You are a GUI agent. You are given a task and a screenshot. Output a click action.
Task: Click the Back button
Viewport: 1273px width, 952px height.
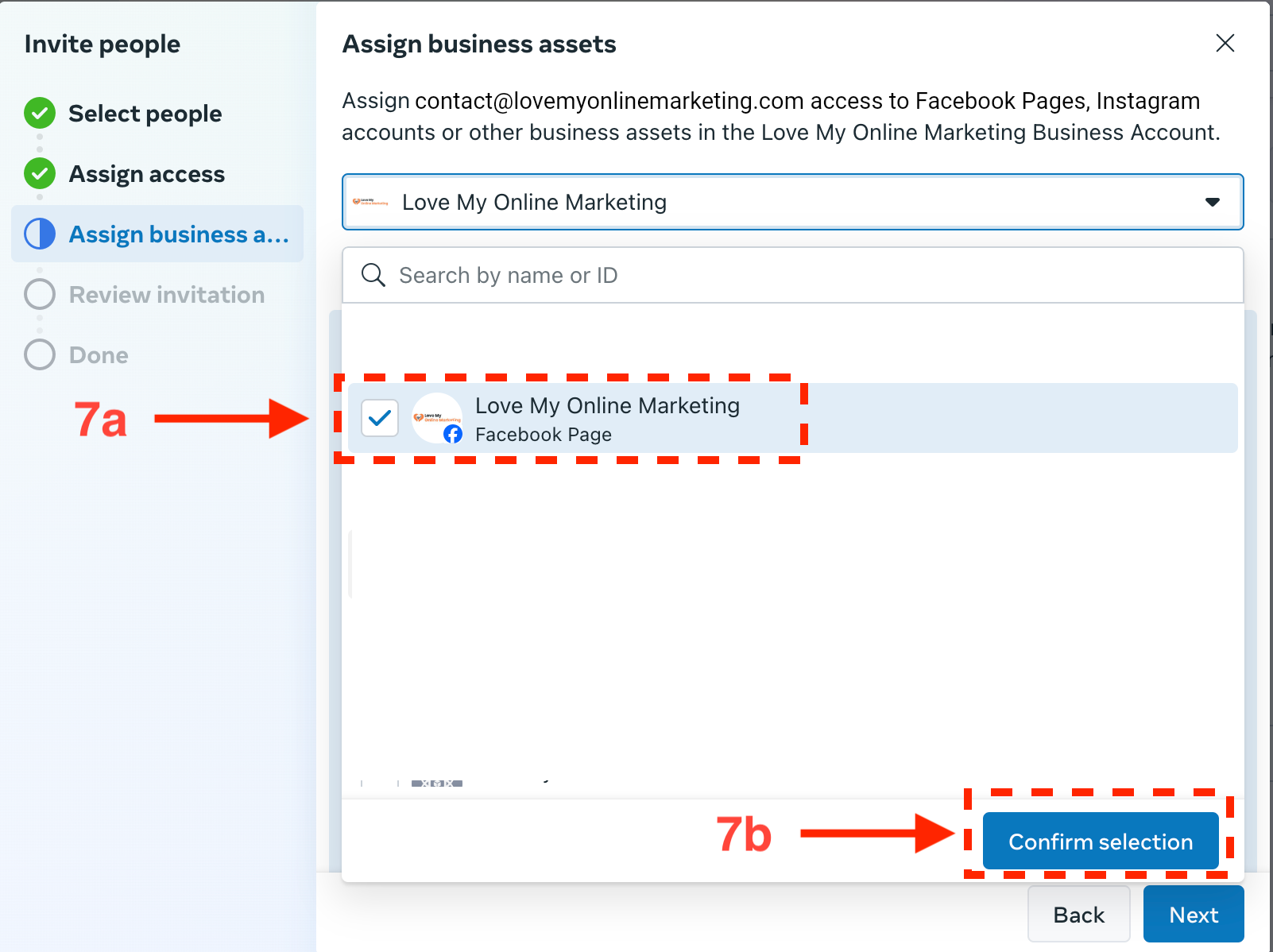click(x=1078, y=914)
